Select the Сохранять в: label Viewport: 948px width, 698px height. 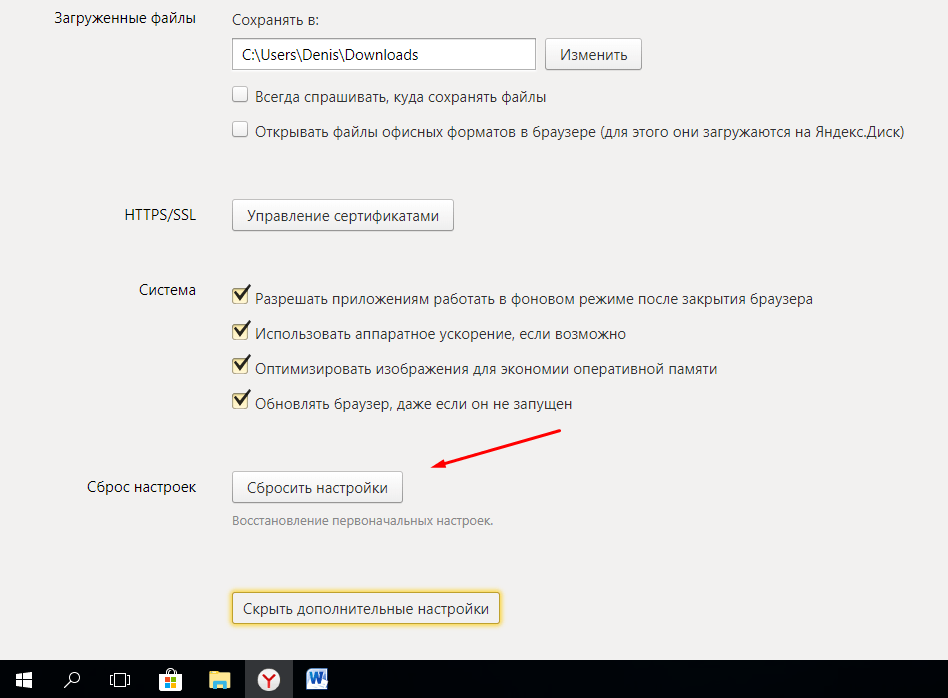click(276, 20)
